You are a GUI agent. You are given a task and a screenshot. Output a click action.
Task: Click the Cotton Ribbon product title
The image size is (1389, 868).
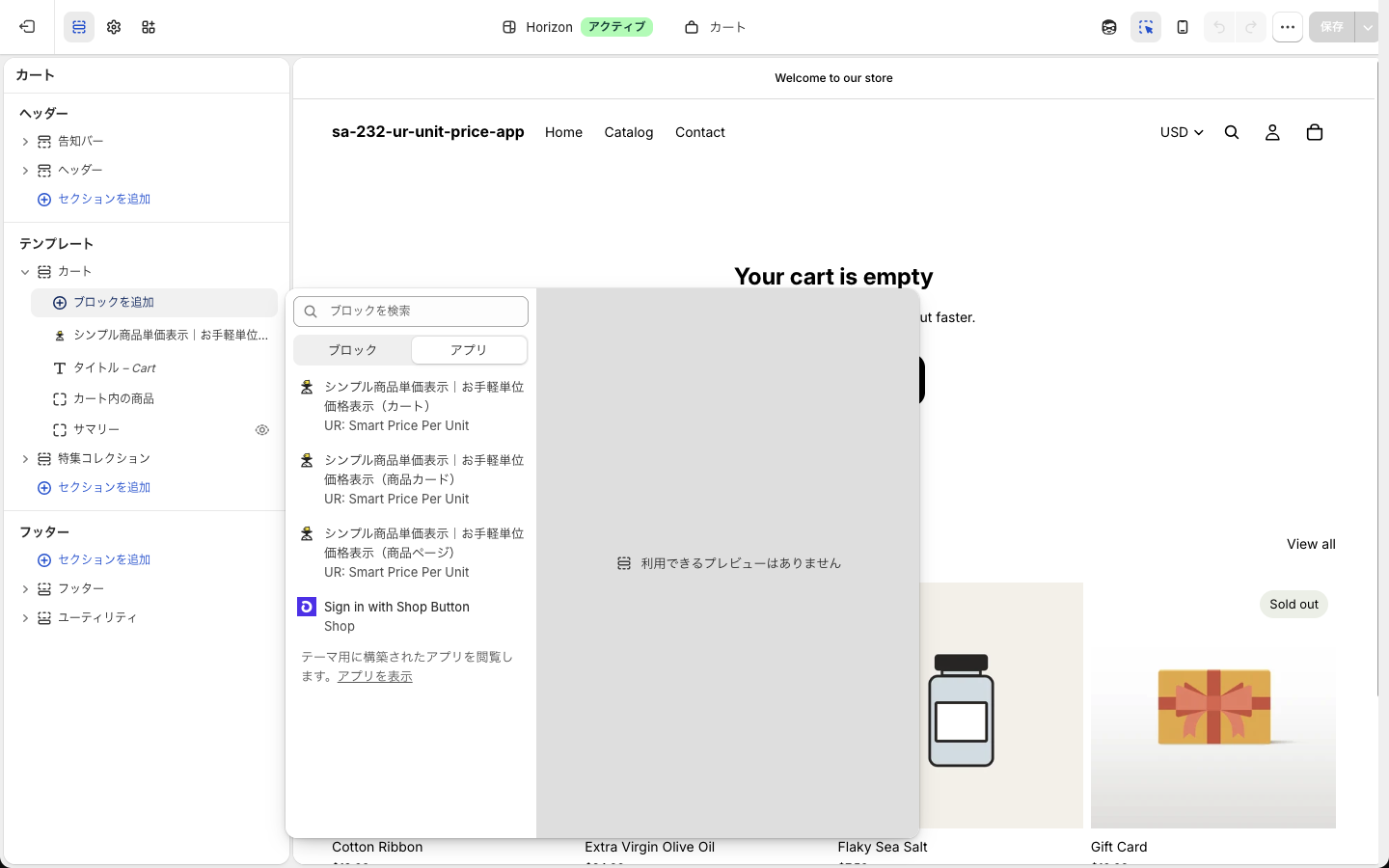click(377, 848)
